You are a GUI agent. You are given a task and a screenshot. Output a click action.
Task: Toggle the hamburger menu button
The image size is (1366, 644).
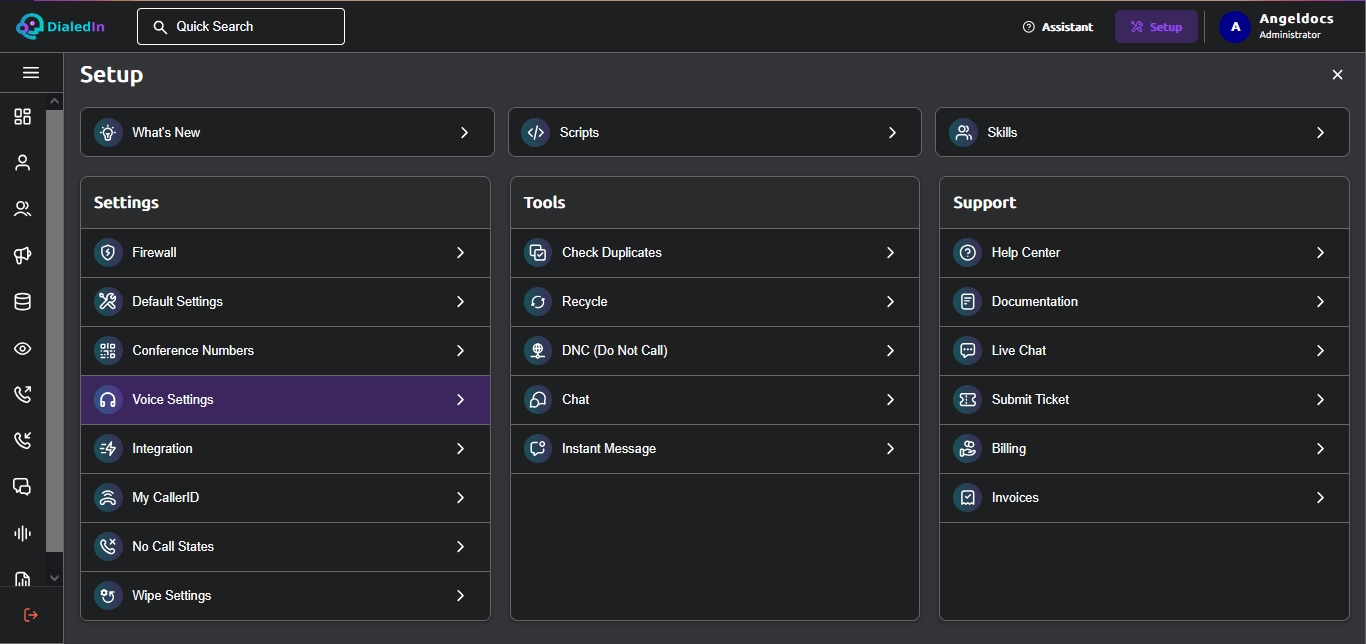click(31, 73)
